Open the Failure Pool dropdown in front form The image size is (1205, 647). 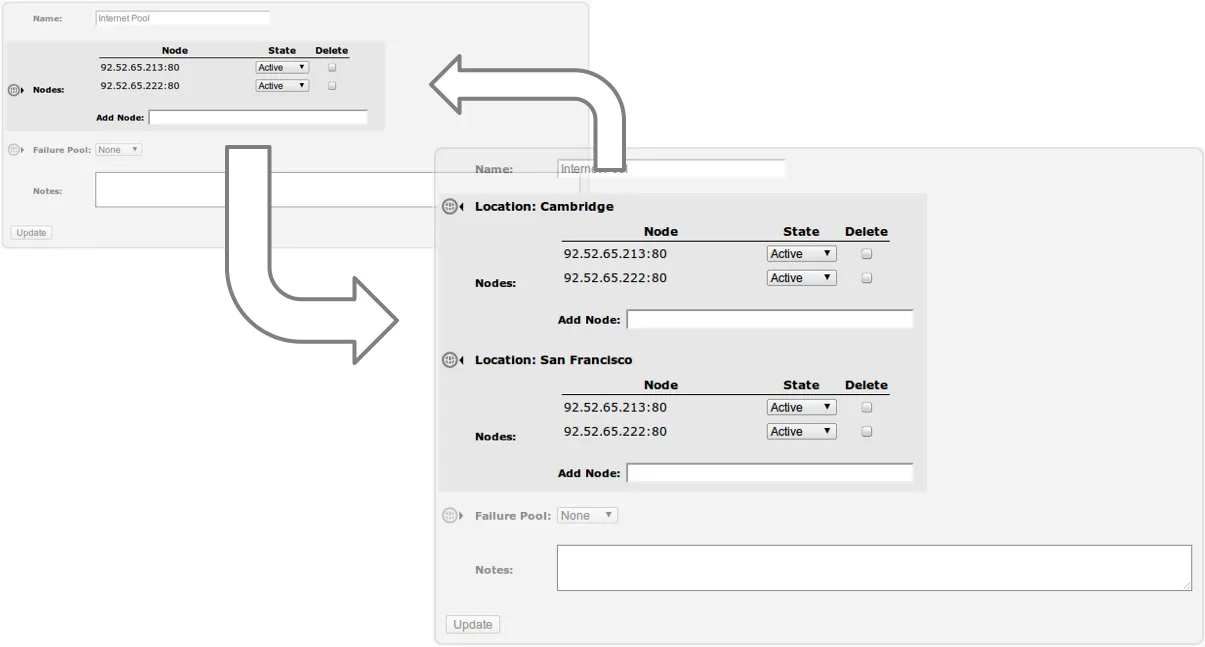tap(587, 516)
